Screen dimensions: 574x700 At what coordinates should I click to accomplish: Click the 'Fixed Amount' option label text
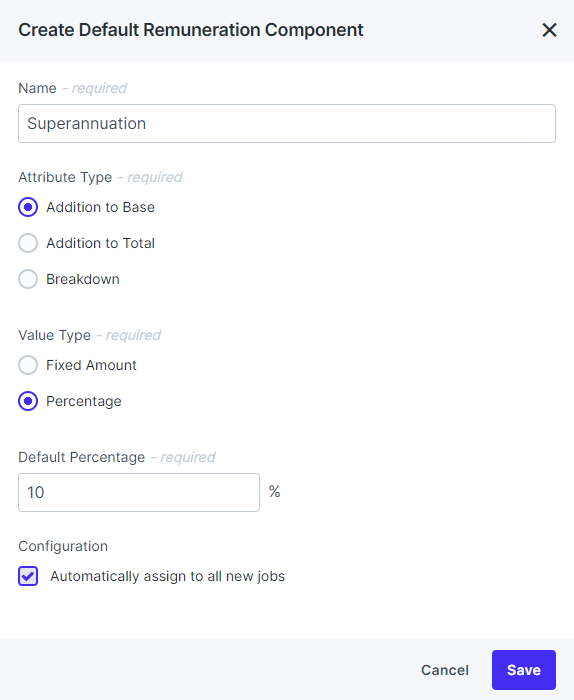[92, 365]
